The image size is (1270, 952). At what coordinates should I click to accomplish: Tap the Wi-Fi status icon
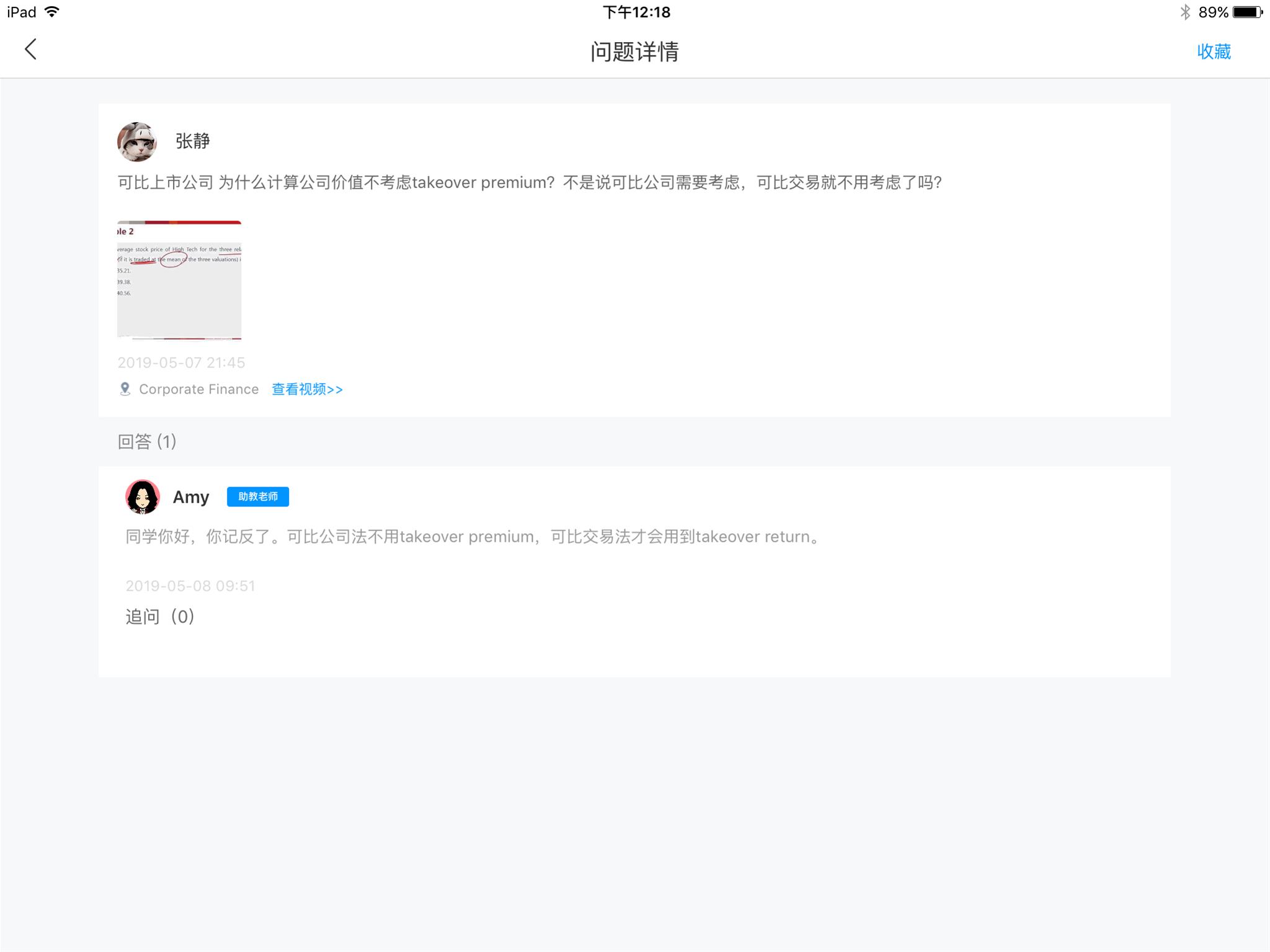point(53,12)
